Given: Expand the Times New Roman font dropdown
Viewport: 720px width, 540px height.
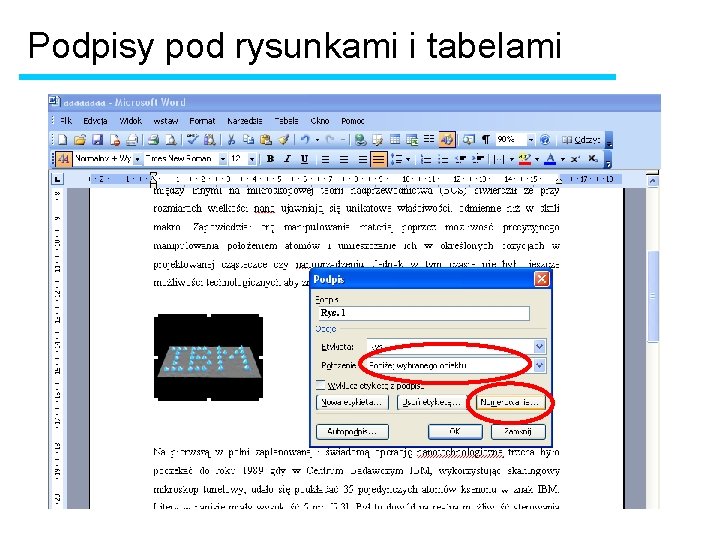Looking at the screenshot, I should tap(223, 159).
